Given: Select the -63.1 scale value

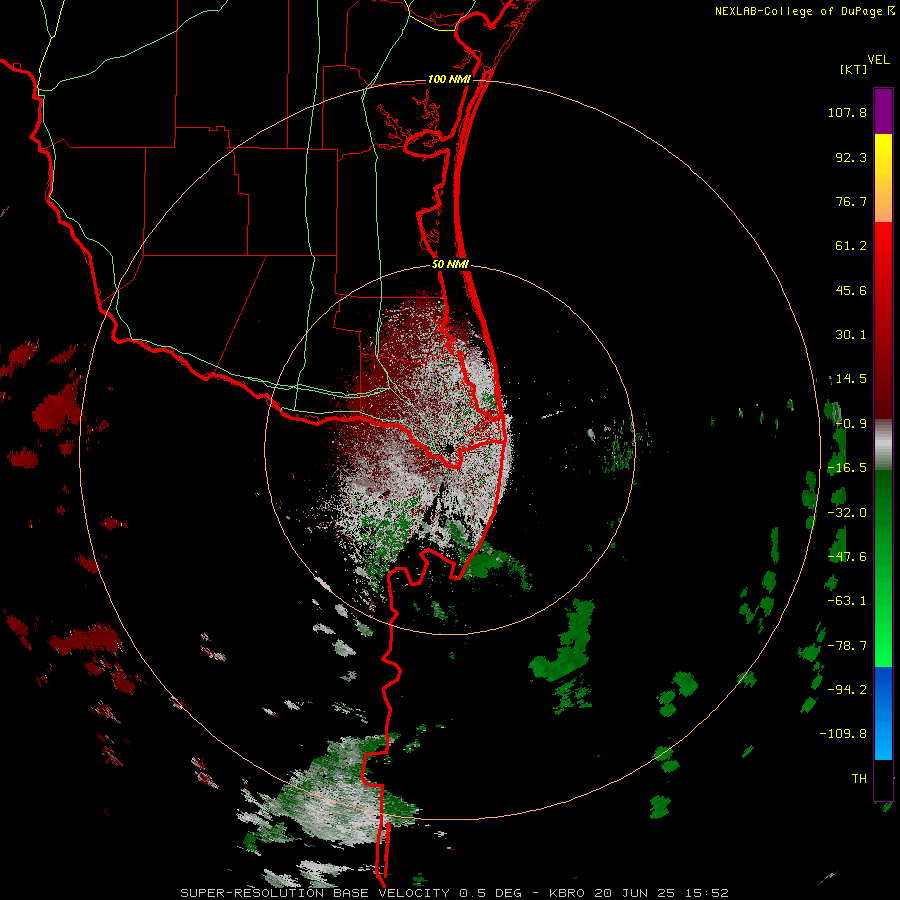Looking at the screenshot, I should 847,601.
